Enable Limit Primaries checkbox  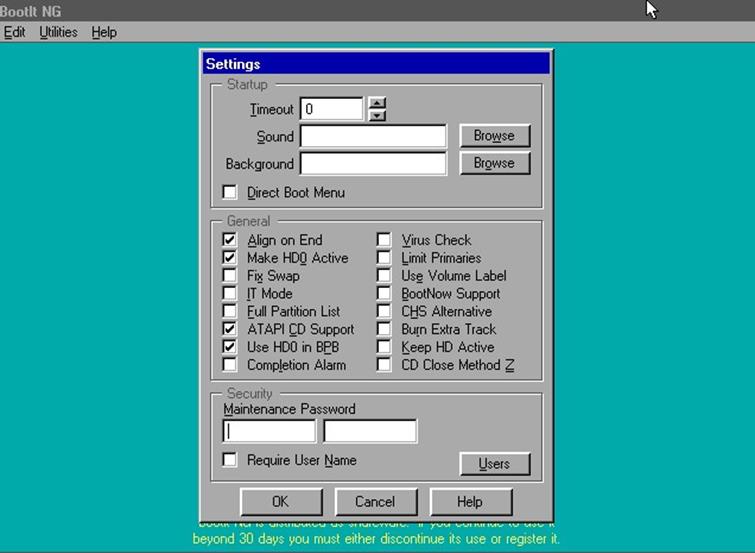(x=384, y=257)
